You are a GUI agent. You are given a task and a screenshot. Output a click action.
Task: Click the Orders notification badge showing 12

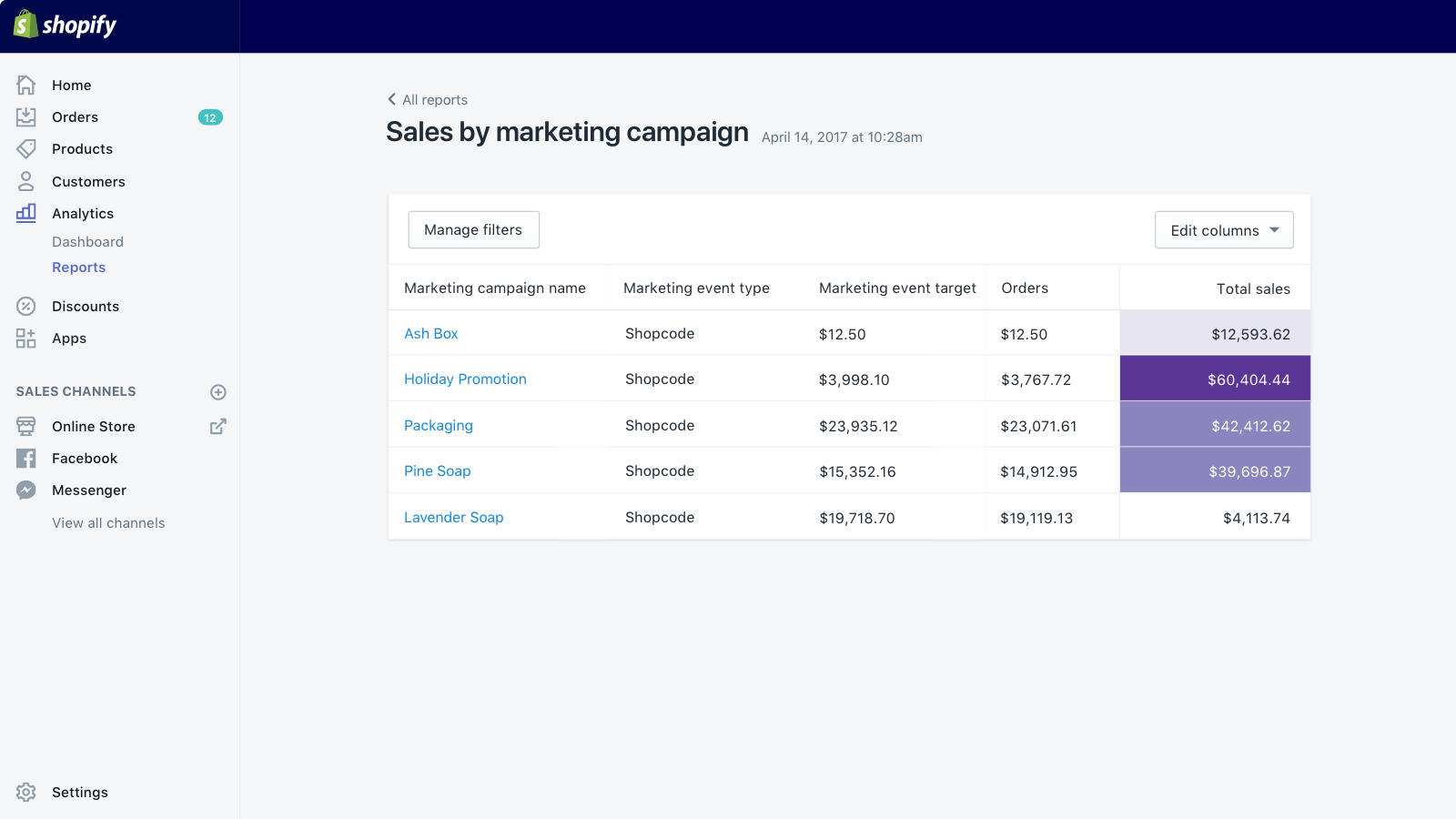point(210,116)
